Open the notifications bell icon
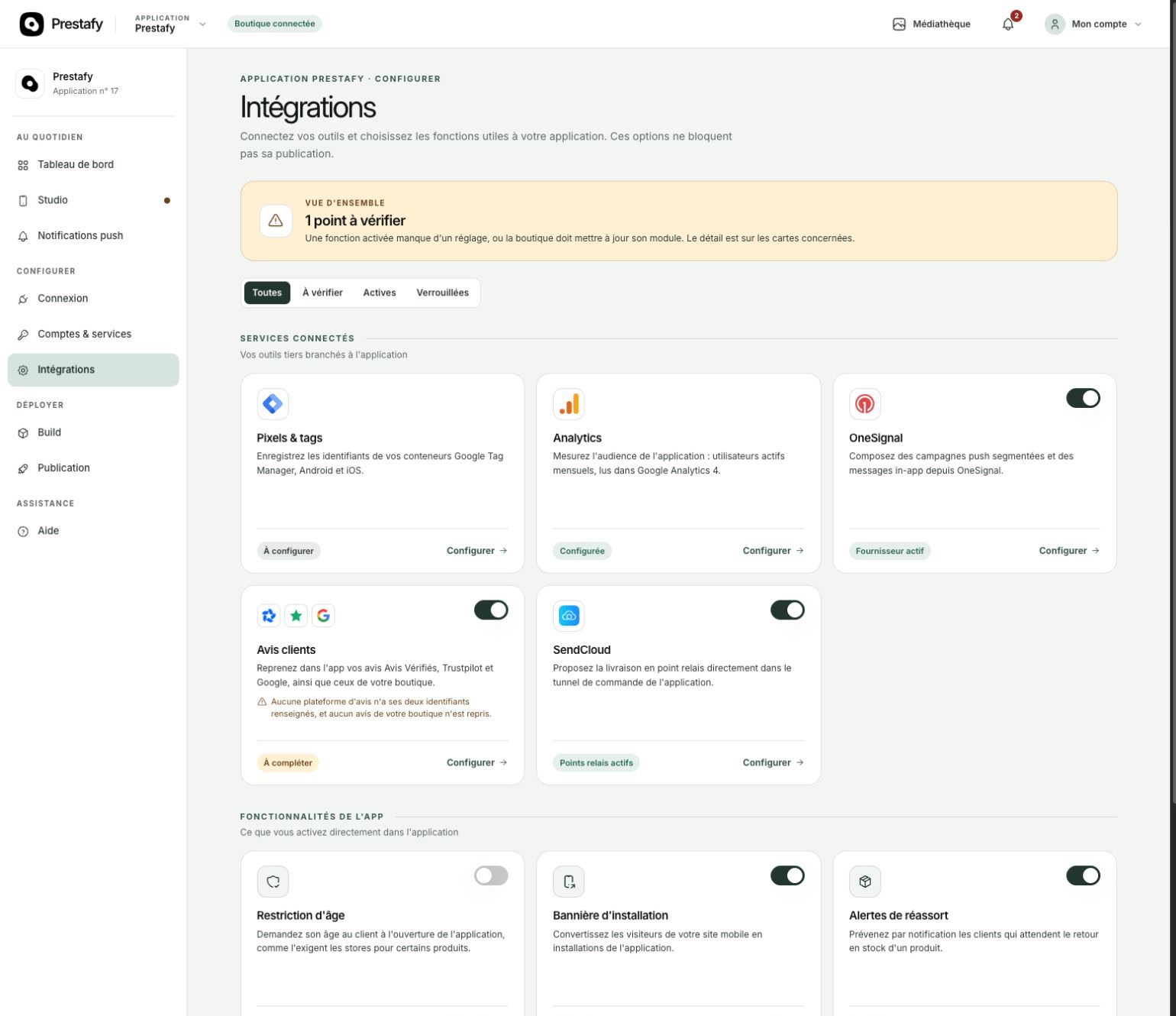 coord(1008,24)
